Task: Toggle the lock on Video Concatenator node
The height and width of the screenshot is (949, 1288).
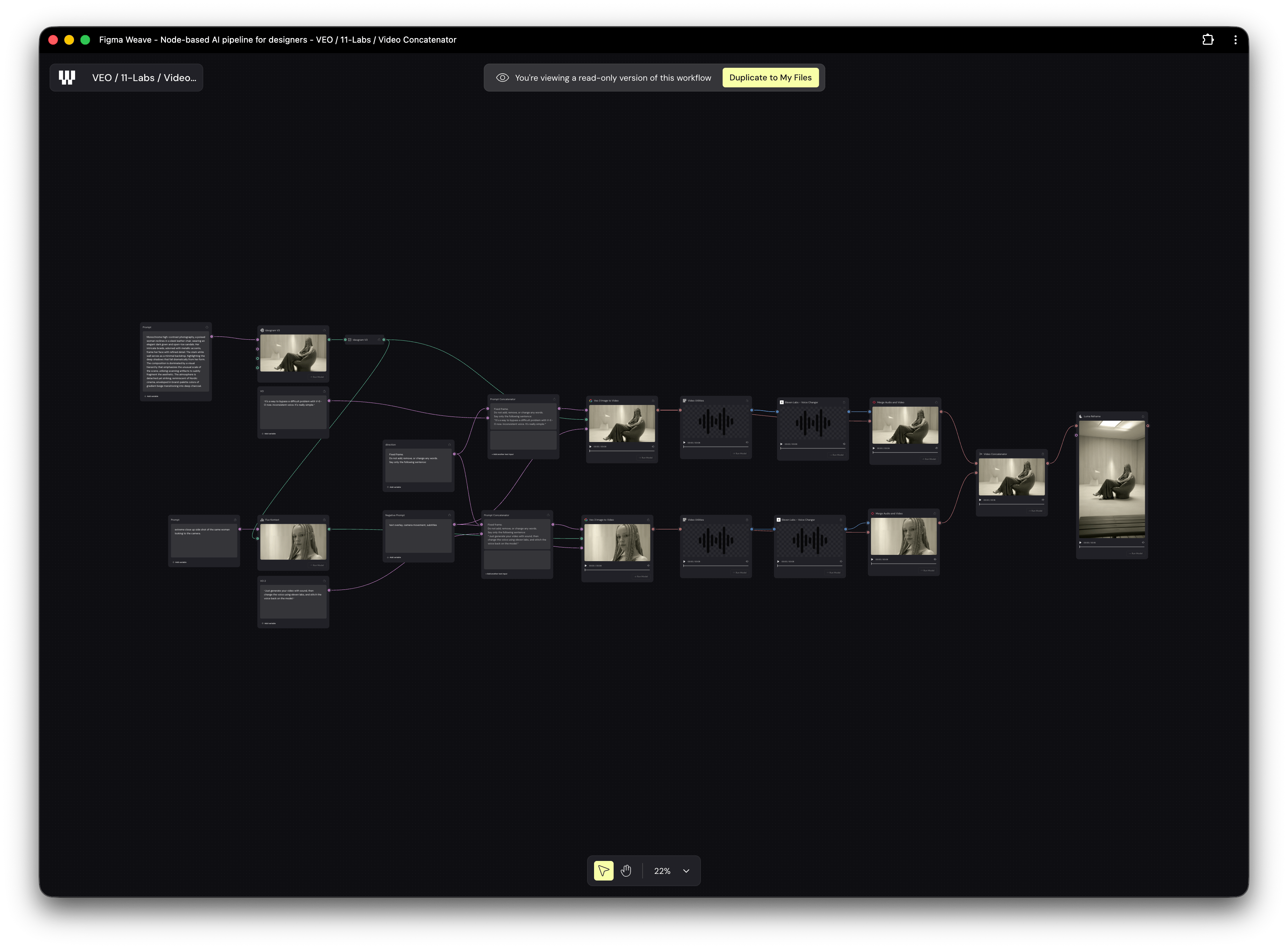Action: coord(1043,454)
